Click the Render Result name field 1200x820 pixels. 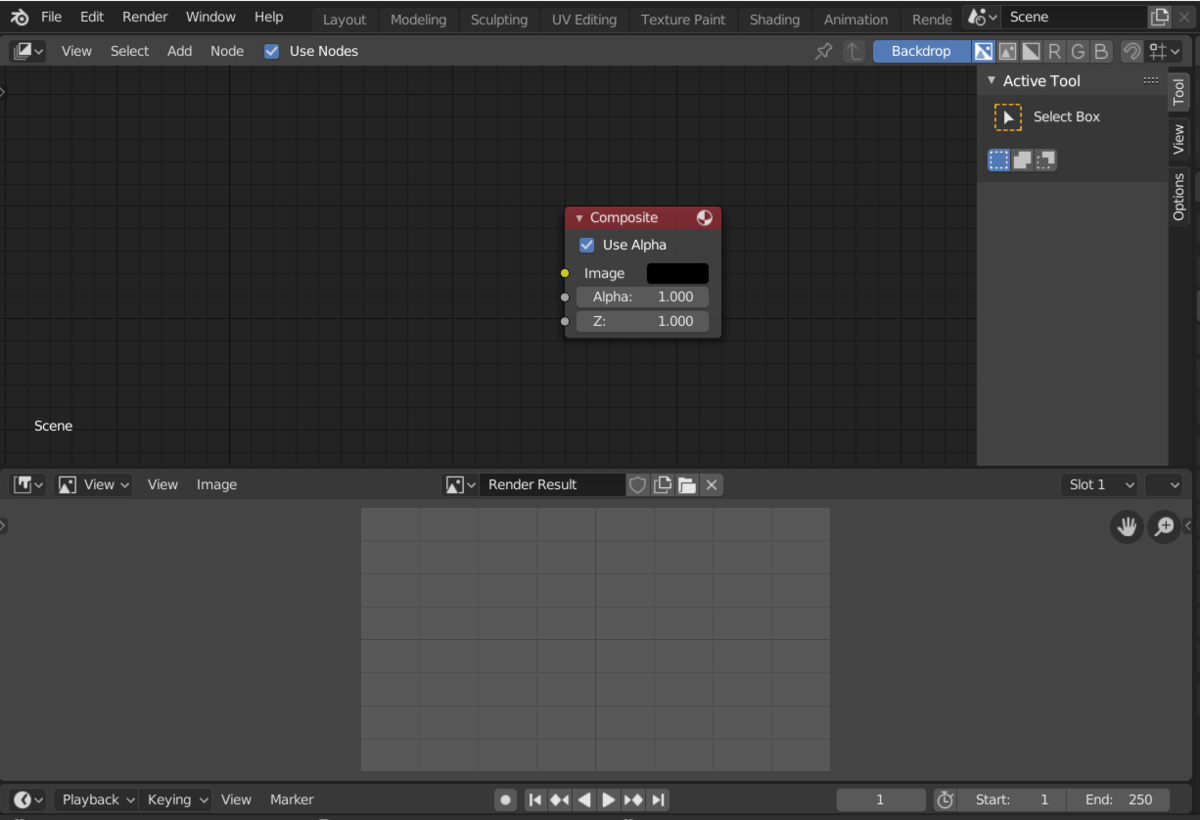552,485
